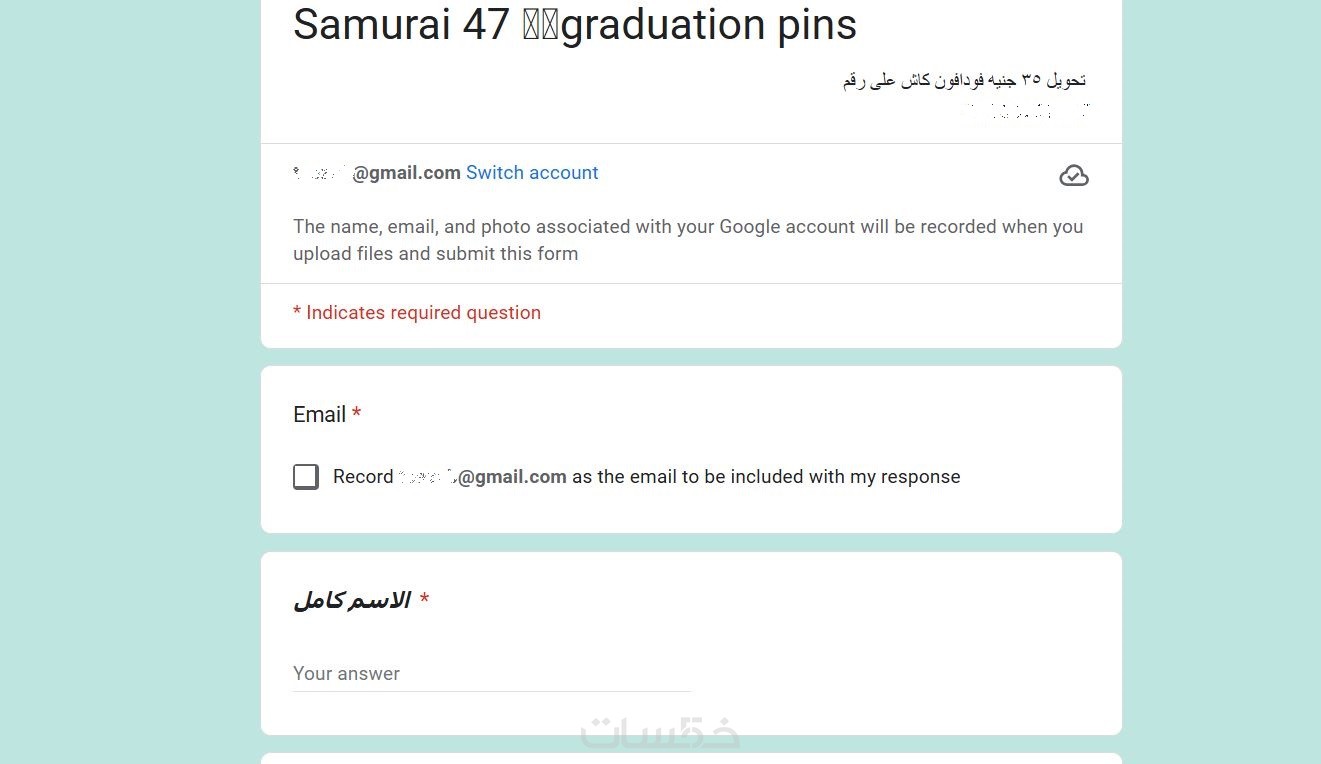
Task: Click the cloud draft-saved icon
Action: [x=1073, y=176]
